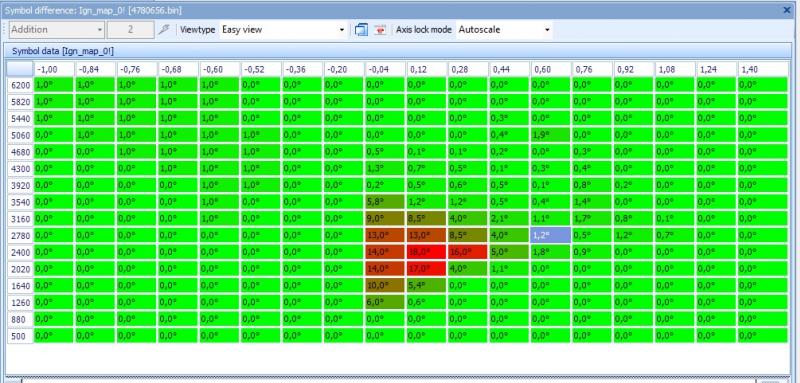Click the 2400 row header

tap(20, 252)
